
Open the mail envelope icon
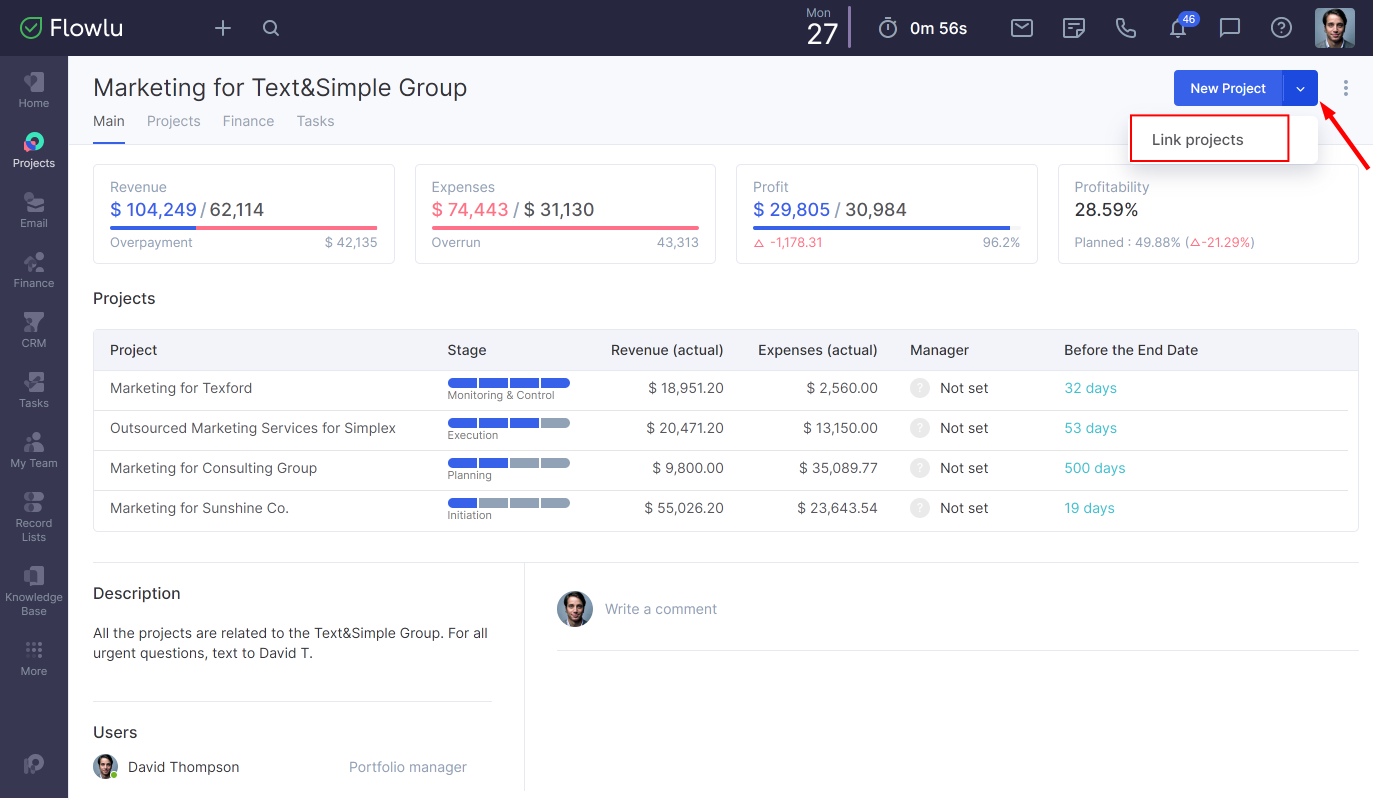pos(1022,28)
